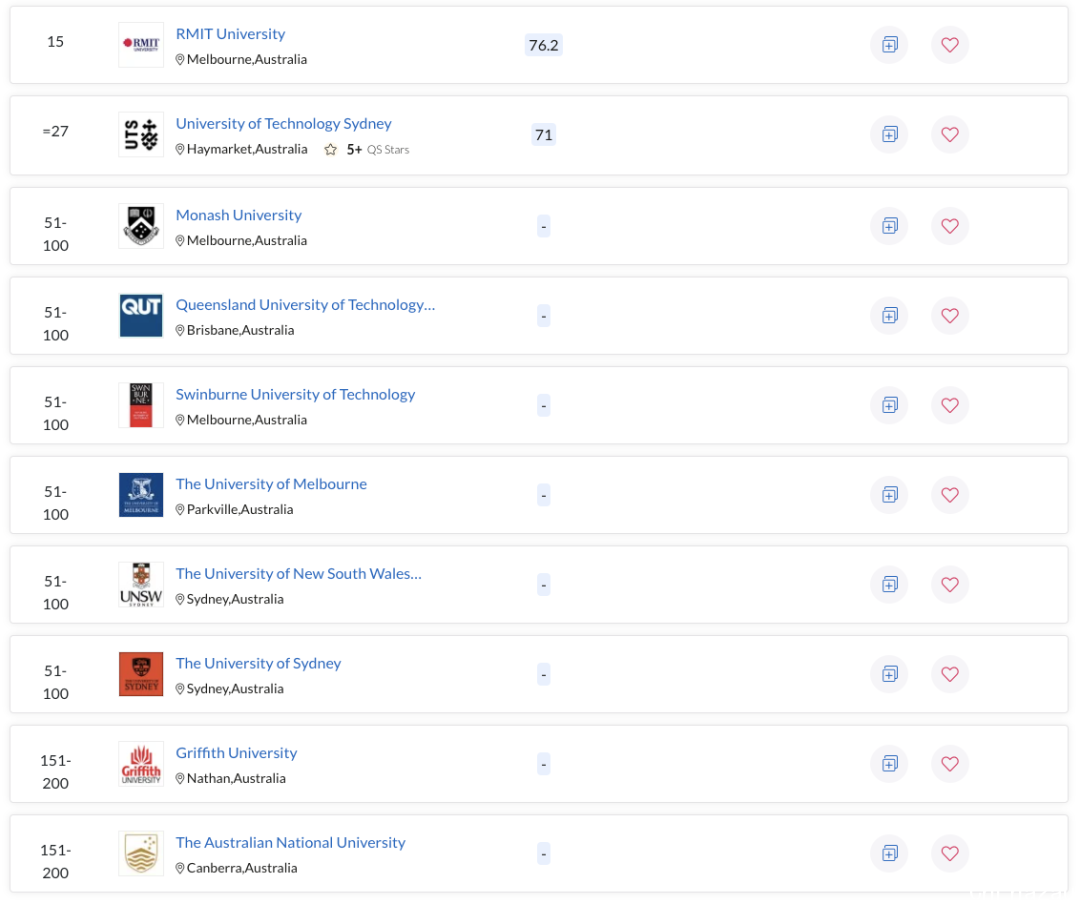The image size is (1080, 904).
Task: View 5+ QS Stars rating badge
Action: click(x=366, y=150)
